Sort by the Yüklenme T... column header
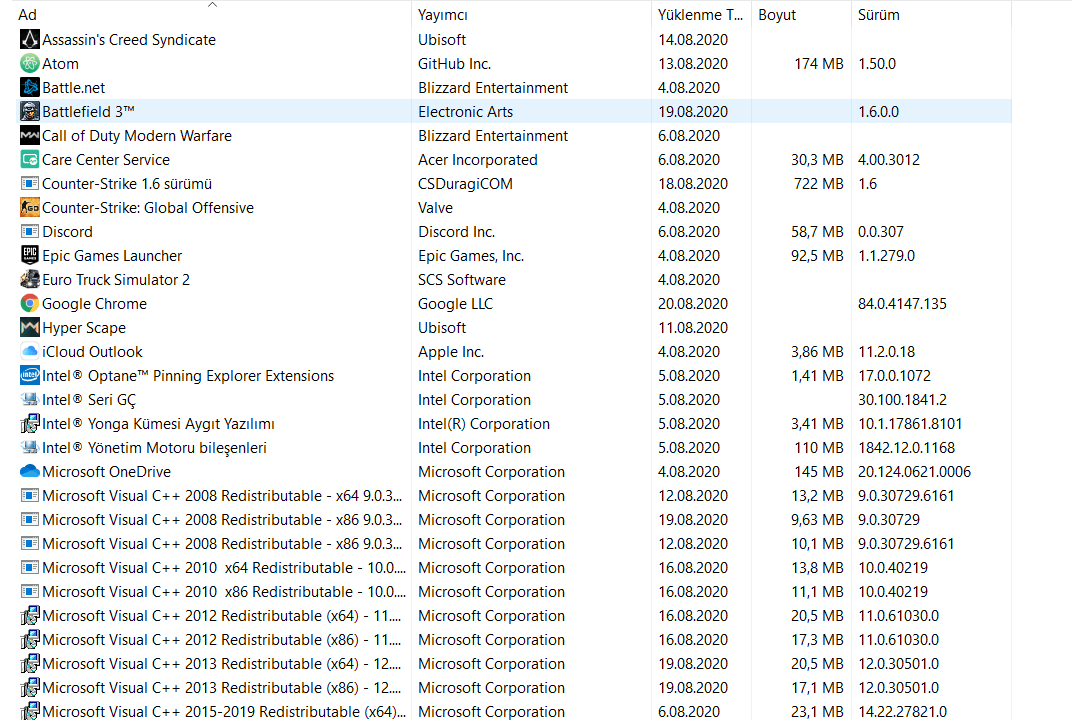 [x=700, y=15]
